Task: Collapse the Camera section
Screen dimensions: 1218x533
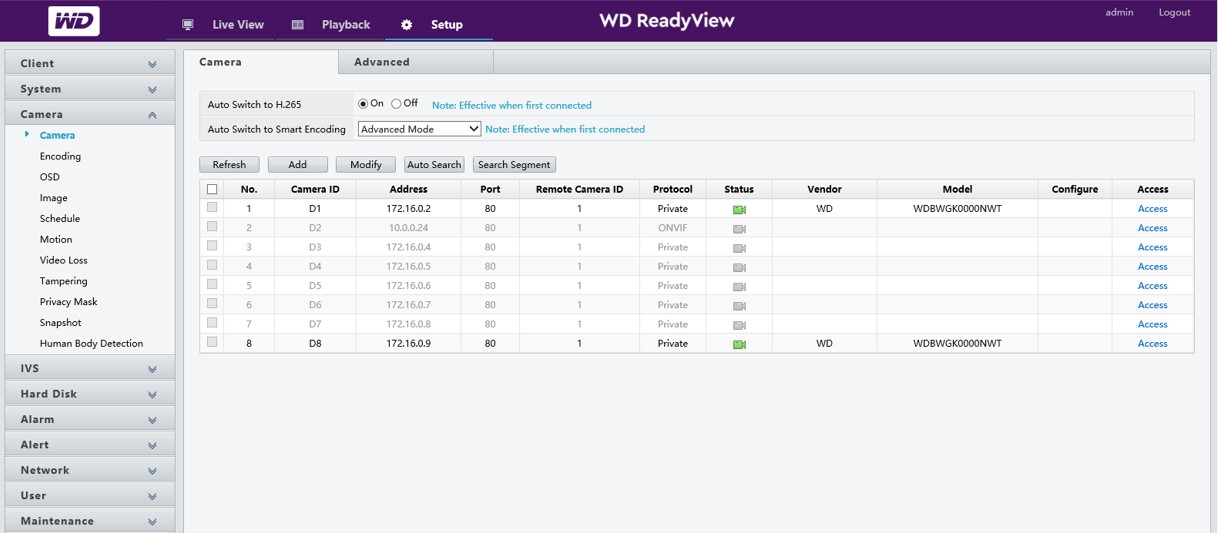Action: (90, 114)
